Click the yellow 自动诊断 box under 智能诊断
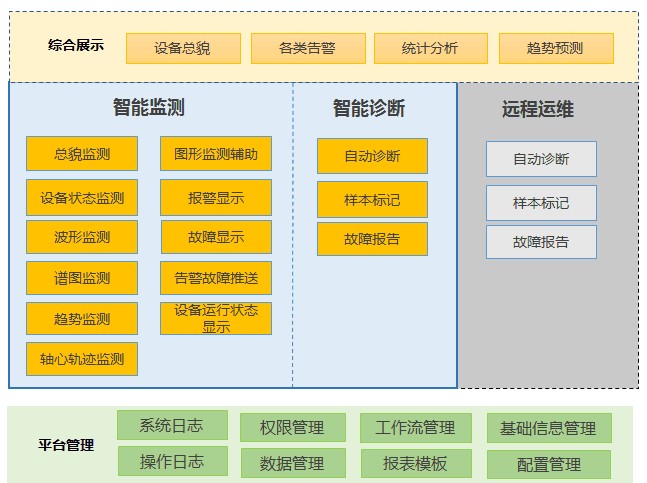This screenshot has height=483, width=647. coord(372,156)
